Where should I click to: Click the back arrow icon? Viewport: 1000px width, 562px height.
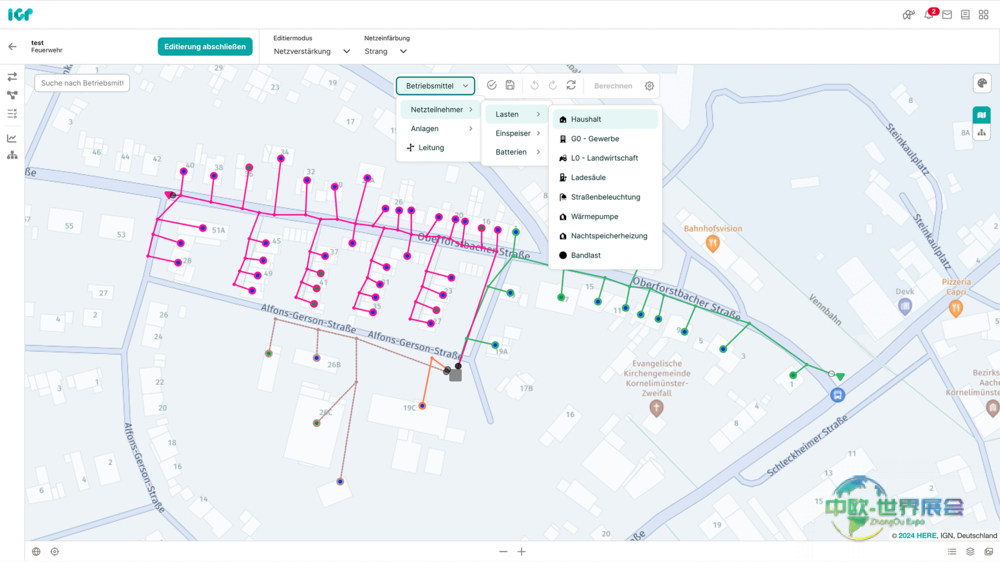point(12,47)
